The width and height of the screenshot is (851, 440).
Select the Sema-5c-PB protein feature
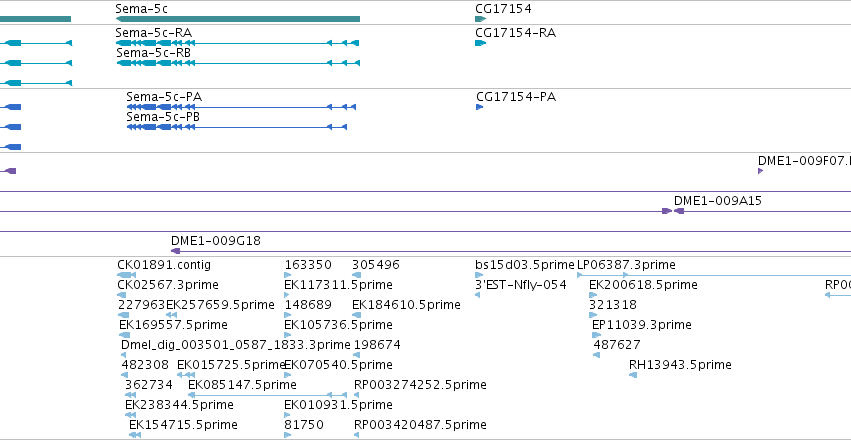click(237, 127)
